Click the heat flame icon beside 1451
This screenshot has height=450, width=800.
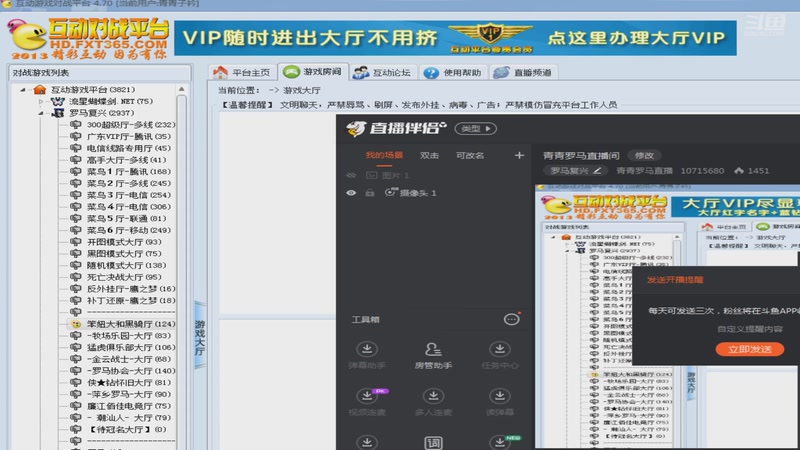point(739,170)
